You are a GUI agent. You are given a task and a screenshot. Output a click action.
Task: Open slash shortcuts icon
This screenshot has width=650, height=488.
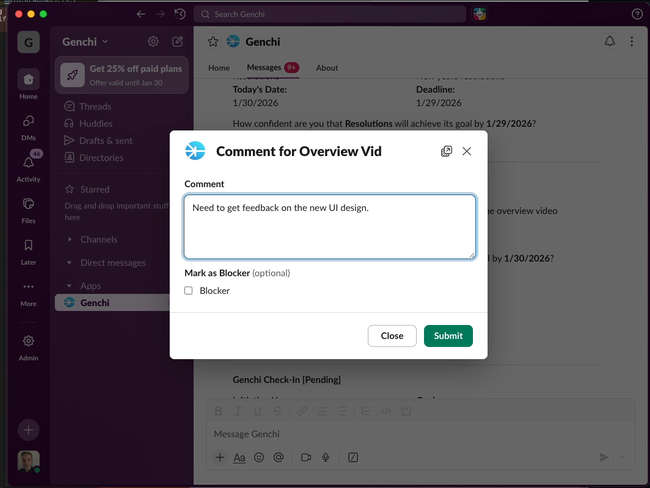(353, 458)
